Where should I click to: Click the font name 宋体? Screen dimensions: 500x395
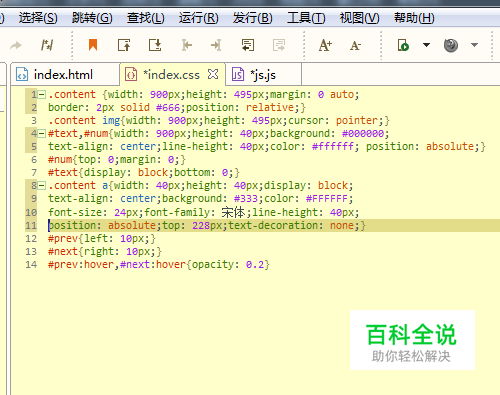point(233,212)
